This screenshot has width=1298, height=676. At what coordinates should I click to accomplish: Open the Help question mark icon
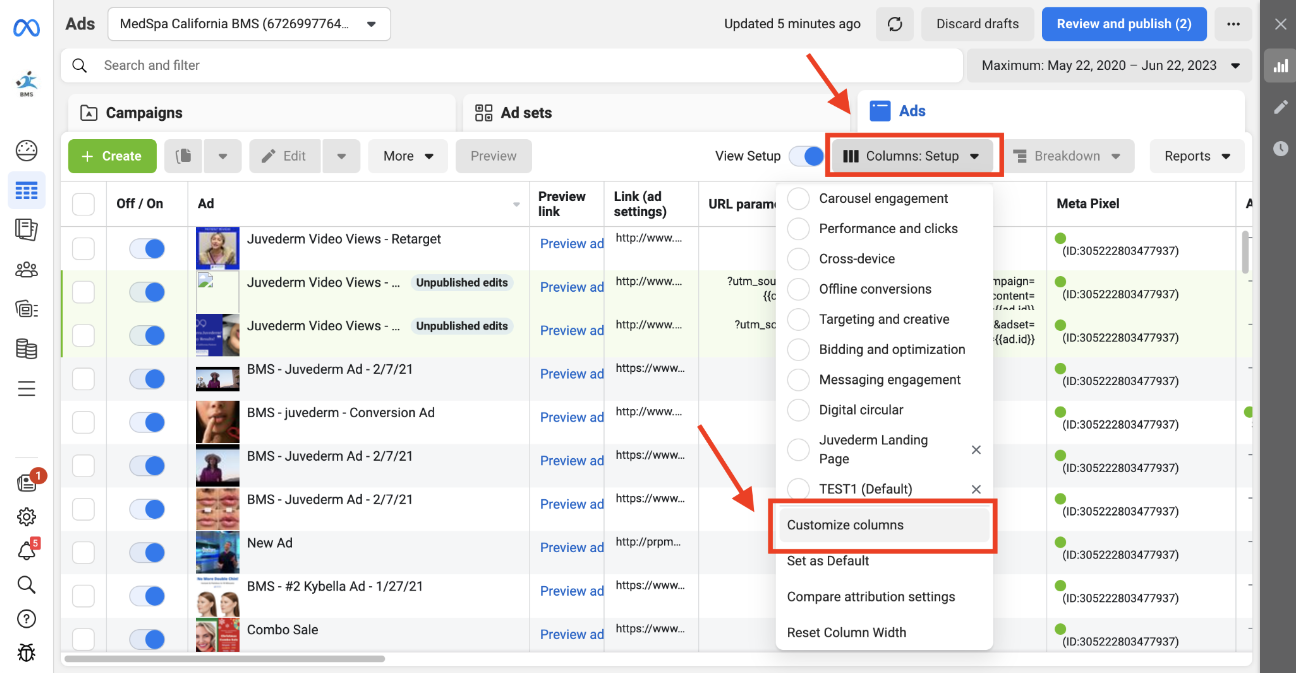tap(27, 619)
